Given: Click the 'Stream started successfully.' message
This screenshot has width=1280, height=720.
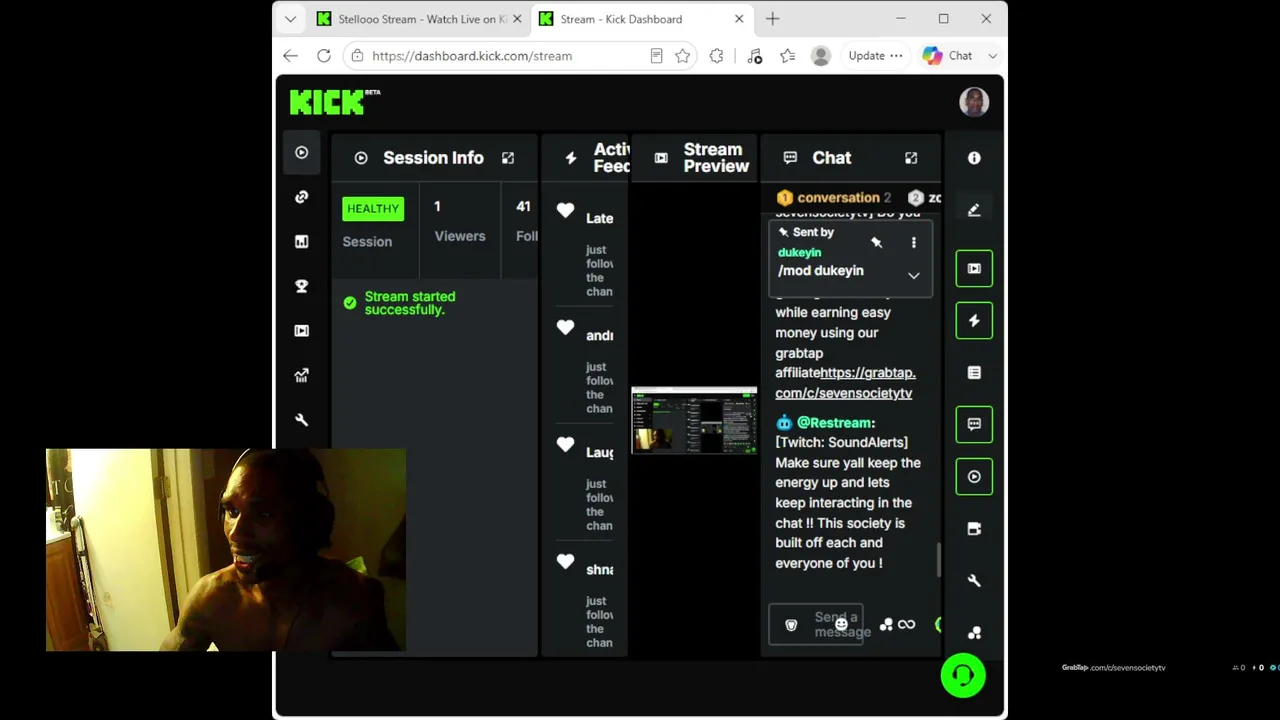Looking at the screenshot, I should 410,303.
